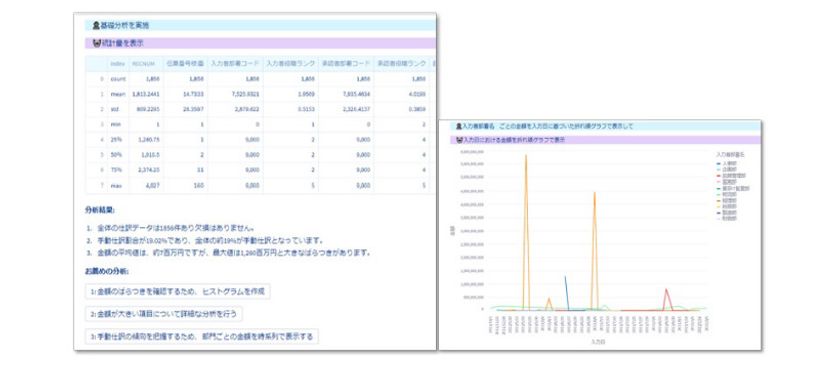840x369 pixels.
Task: Select suggestion 3 to show time series
Action: [x=202, y=336]
